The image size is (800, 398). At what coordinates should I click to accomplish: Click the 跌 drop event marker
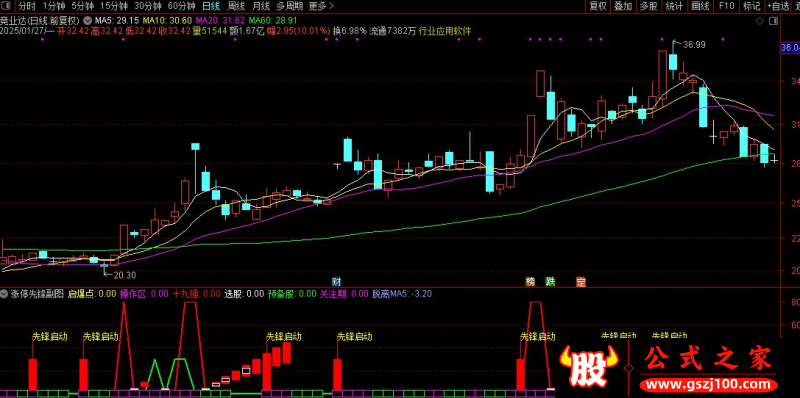[x=550, y=281]
